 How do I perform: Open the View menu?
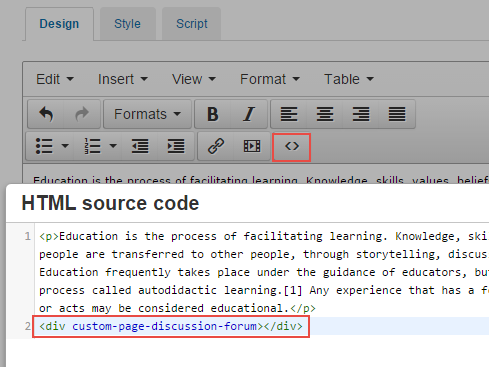click(194, 79)
